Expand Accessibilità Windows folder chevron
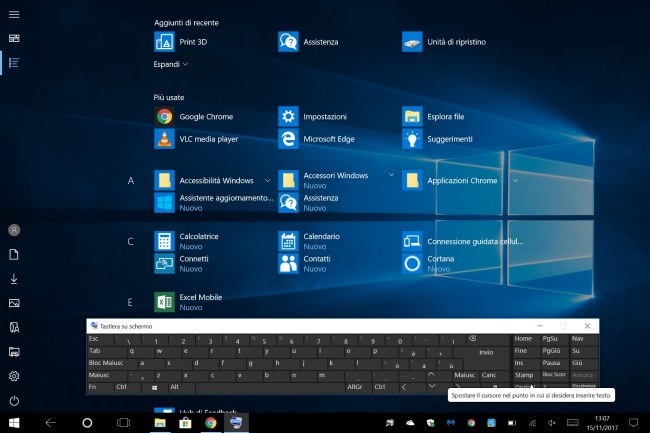650x433 pixels. click(x=267, y=181)
